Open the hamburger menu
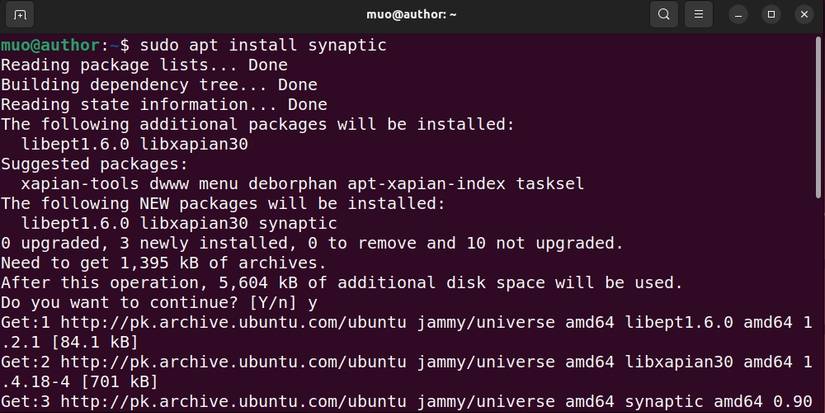 pos(699,15)
